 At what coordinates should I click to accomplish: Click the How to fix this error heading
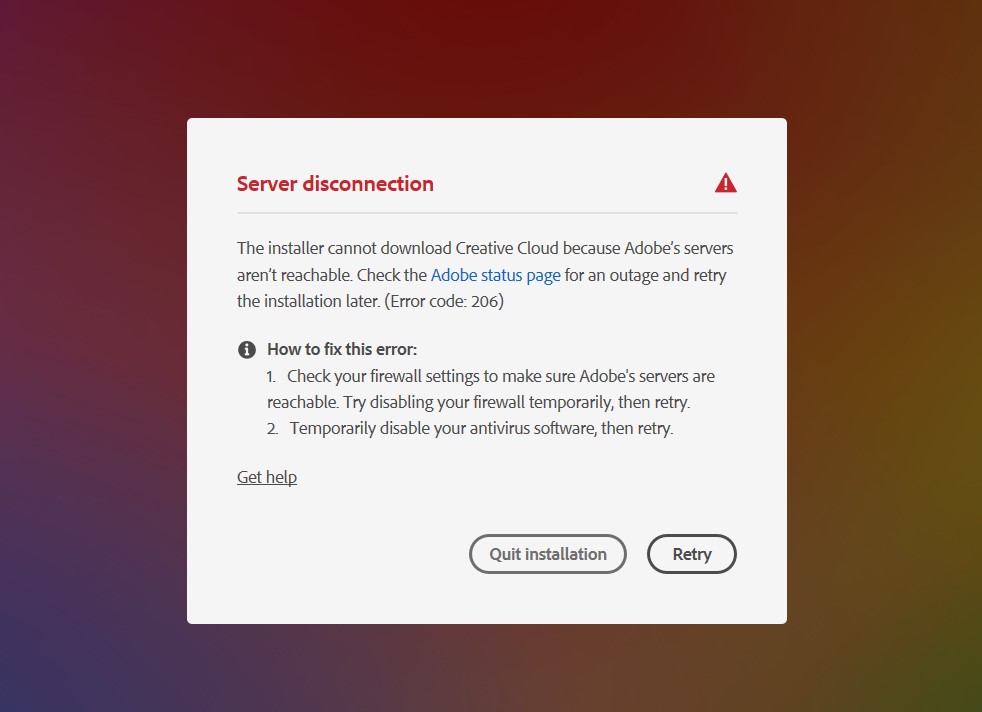pos(342,349)
